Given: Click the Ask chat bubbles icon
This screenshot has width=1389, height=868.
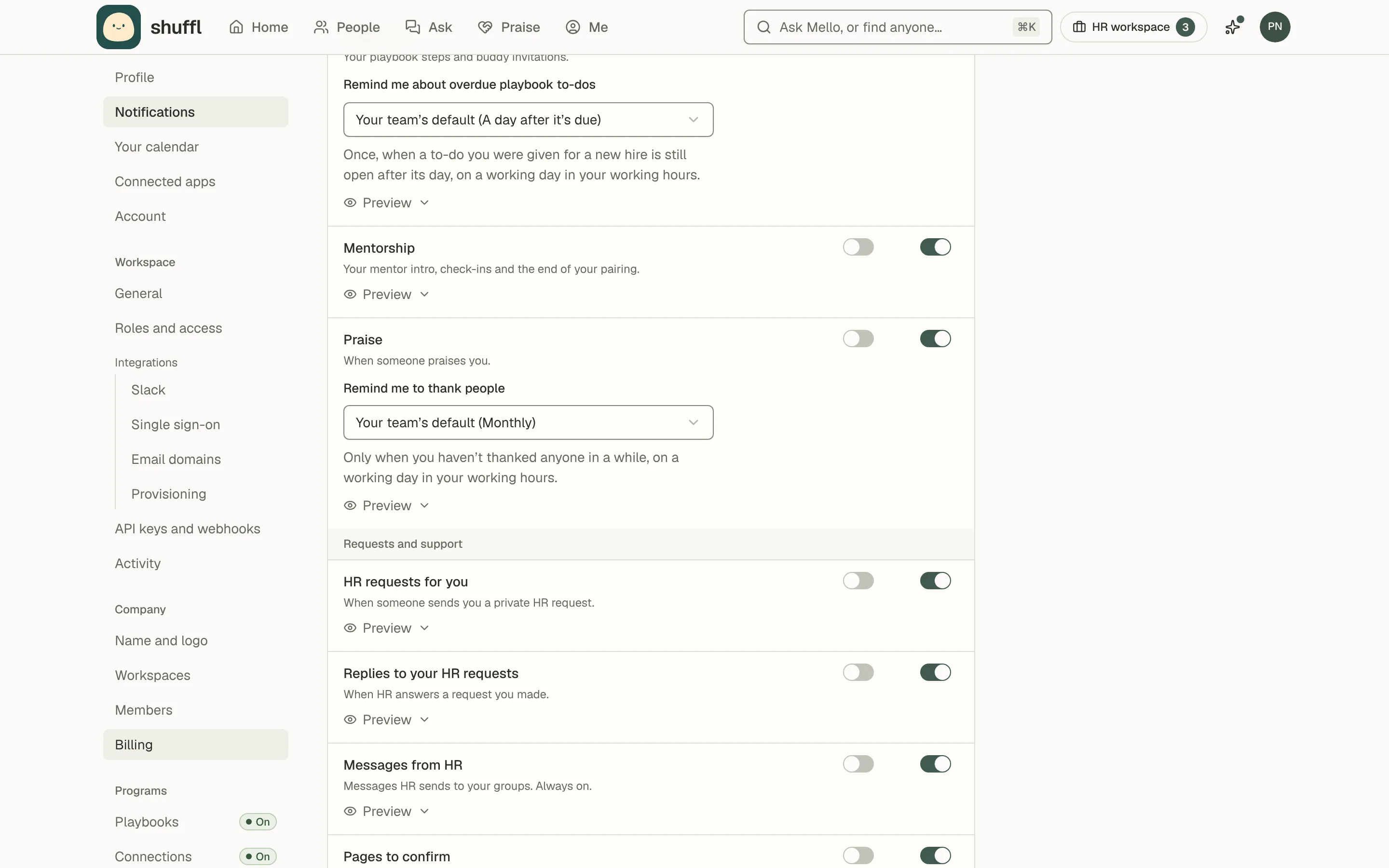Looking at the screenshot, I should click(413, 27).
